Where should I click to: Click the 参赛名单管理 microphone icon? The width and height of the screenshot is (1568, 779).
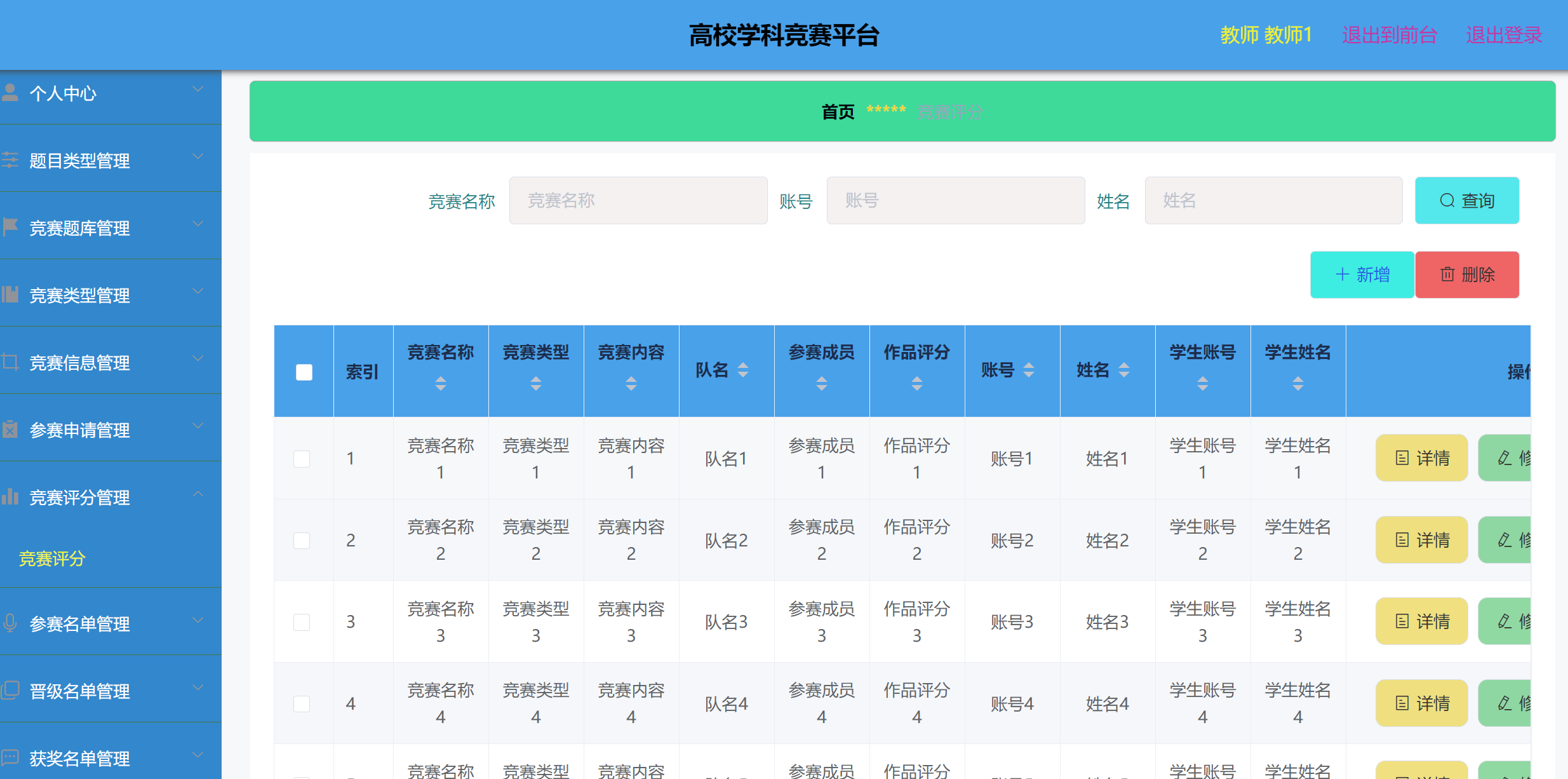click(x=10, y=623)
